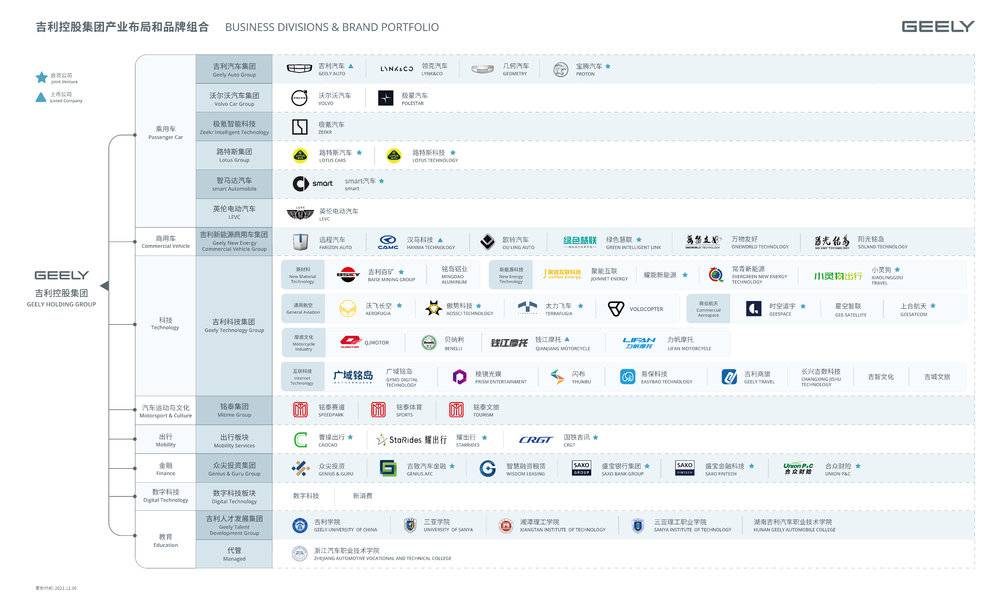Viewport: 1000px width, 607px height.
Task: Click the GEELY logo at top right
Action: [938, 26]
